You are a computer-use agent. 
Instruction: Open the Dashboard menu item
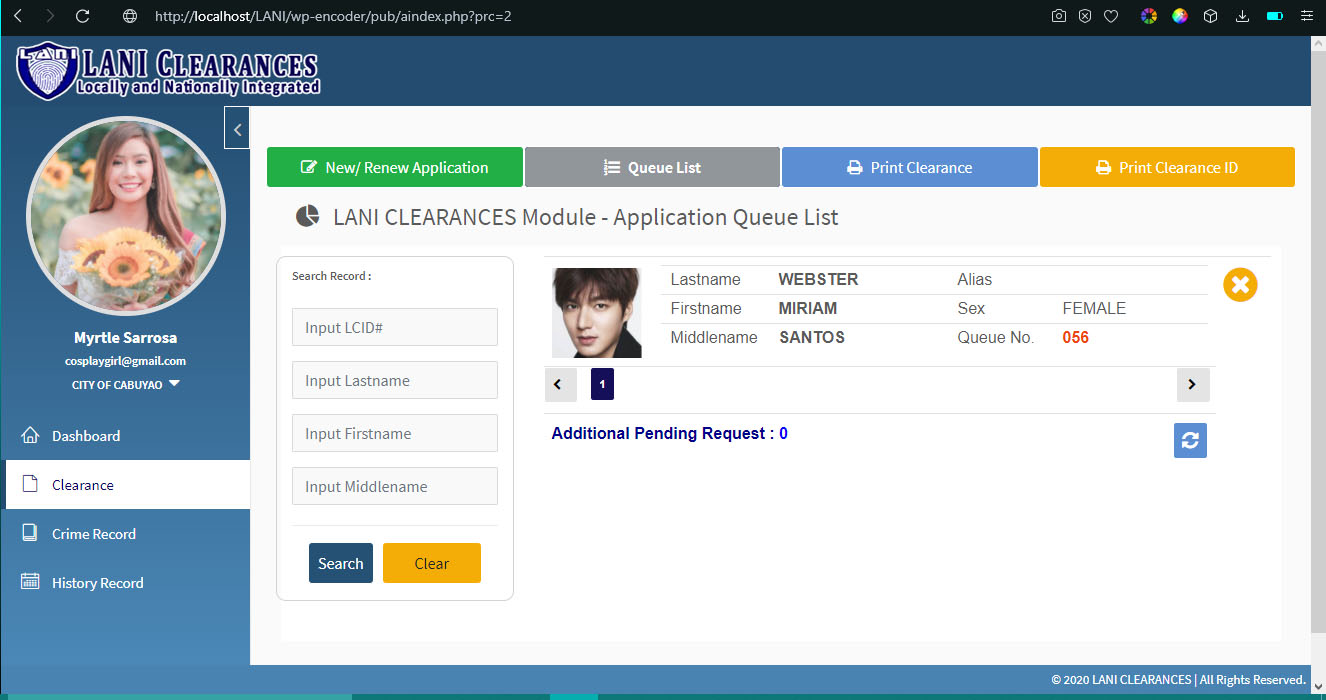[86, 436]
